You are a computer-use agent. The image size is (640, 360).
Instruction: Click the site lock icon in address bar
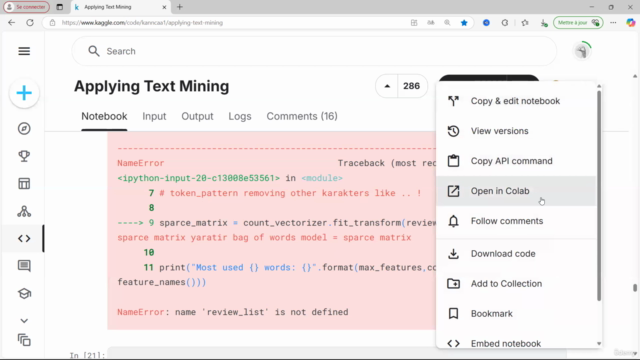[x=52, y=23]
